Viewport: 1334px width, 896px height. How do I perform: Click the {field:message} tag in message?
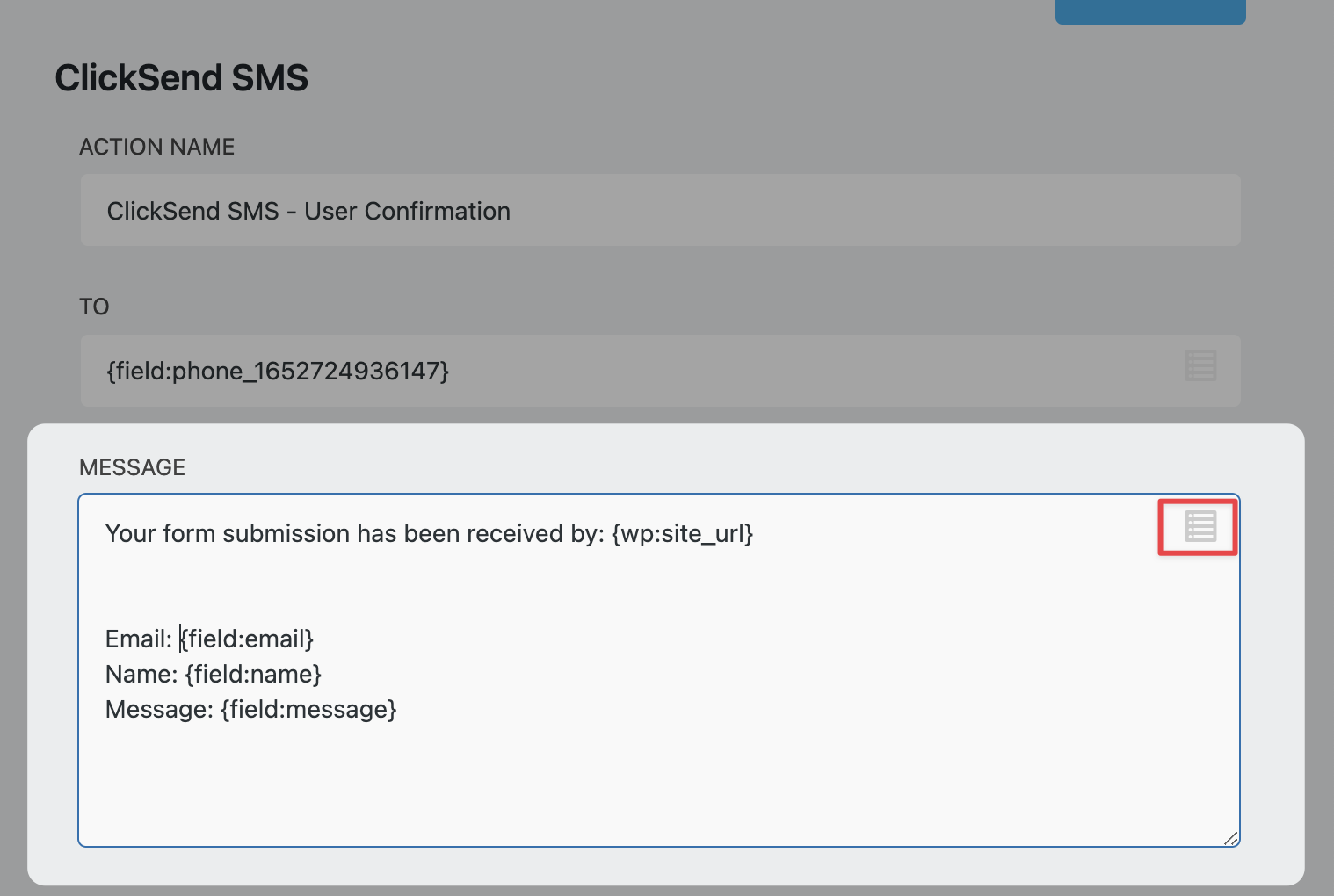308,710
